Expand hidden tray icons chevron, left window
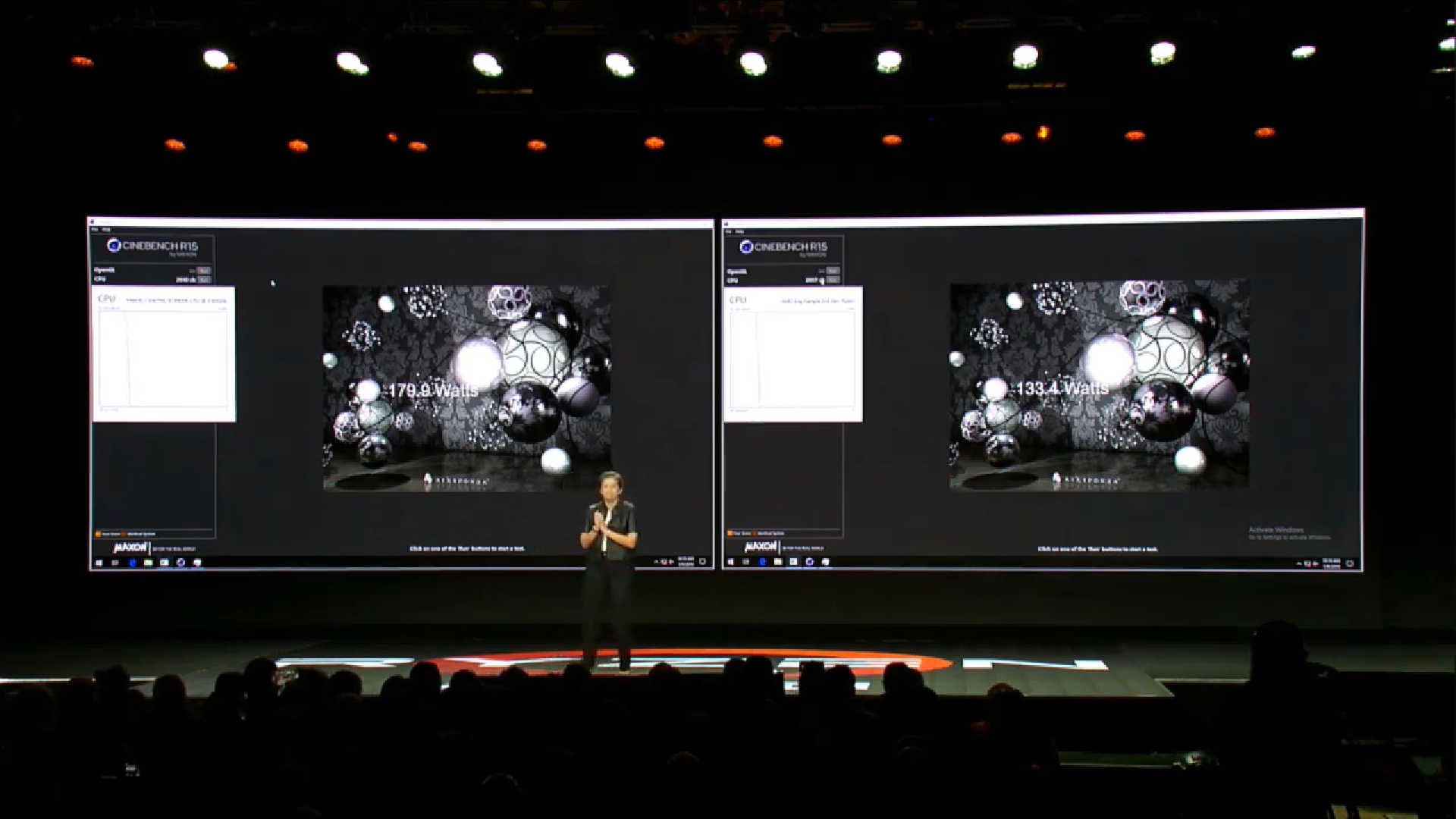Image resolution: width=1456 pixels, height=819 pixels. pos(657,563)
